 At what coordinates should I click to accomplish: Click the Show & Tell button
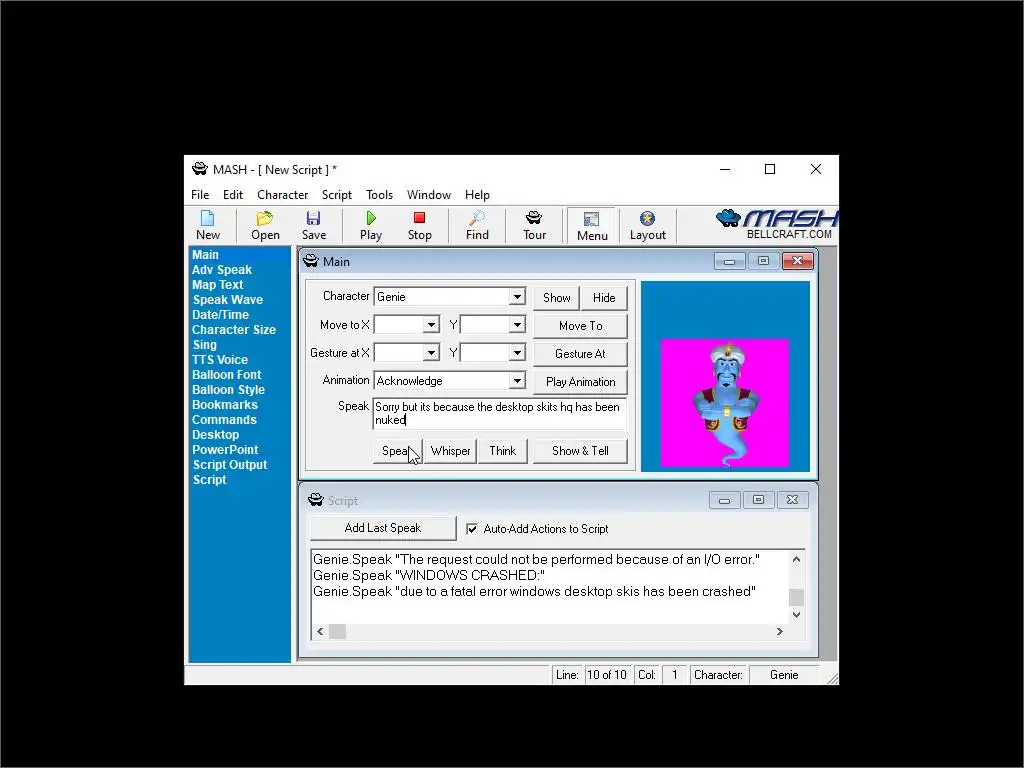click(x=580, y=451)
